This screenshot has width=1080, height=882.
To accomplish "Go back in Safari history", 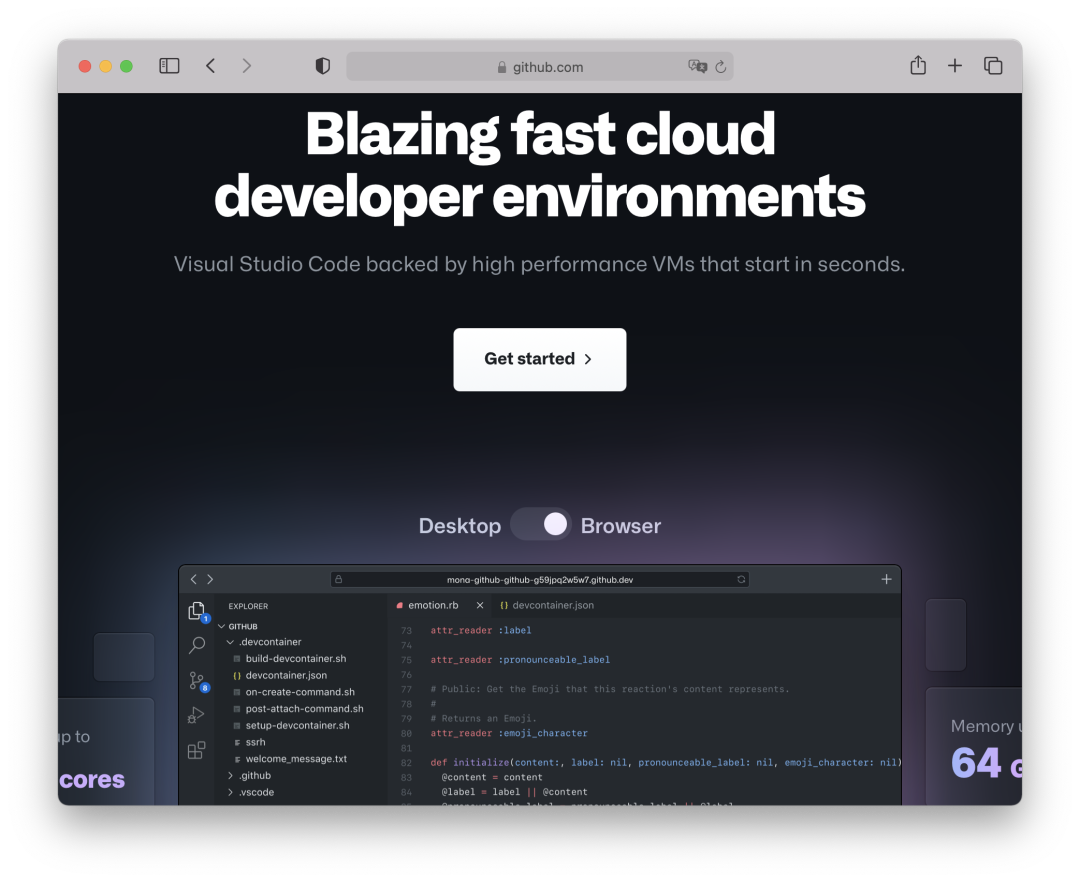I will (211, 66).
